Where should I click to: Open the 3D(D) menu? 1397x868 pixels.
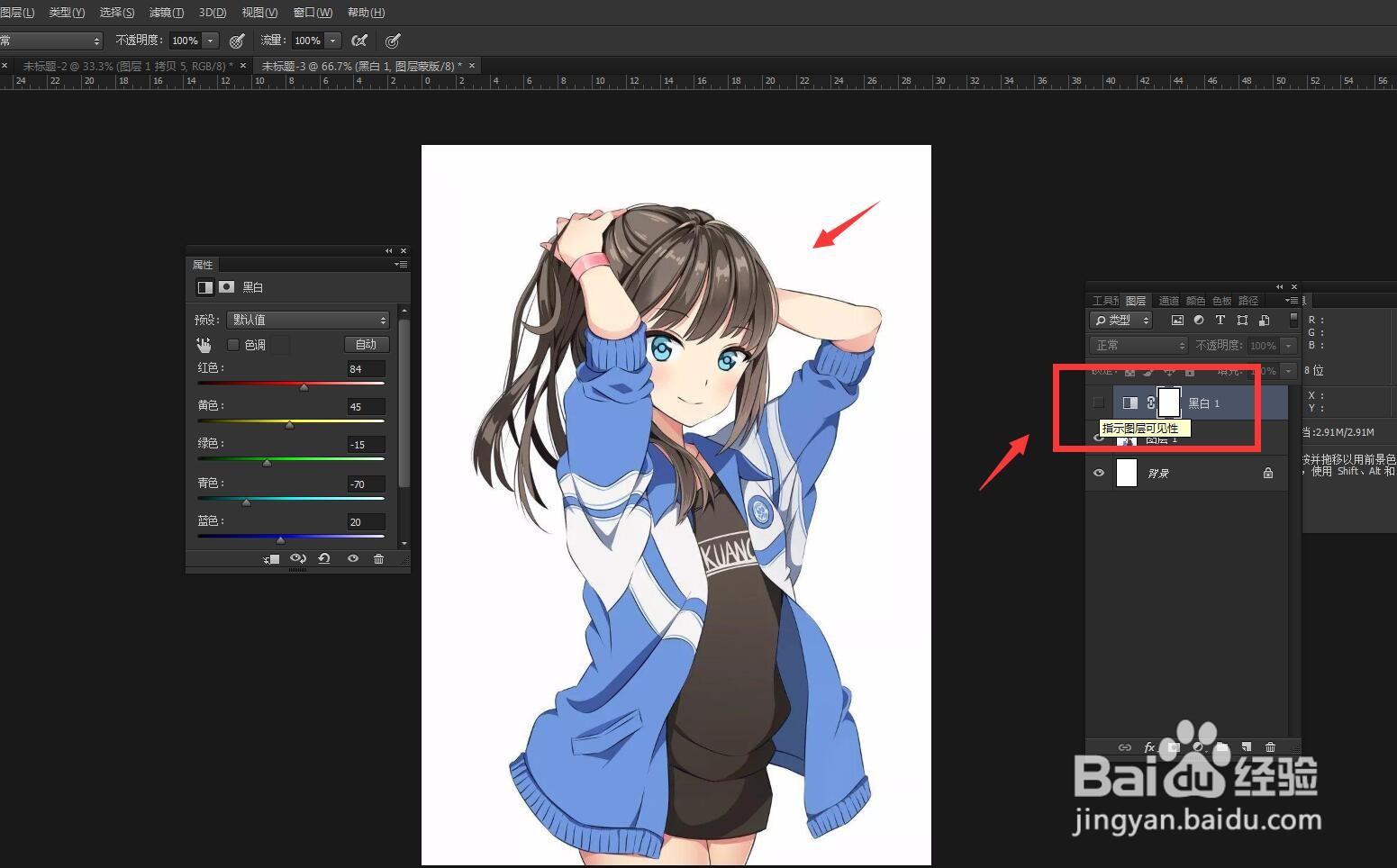213,13
